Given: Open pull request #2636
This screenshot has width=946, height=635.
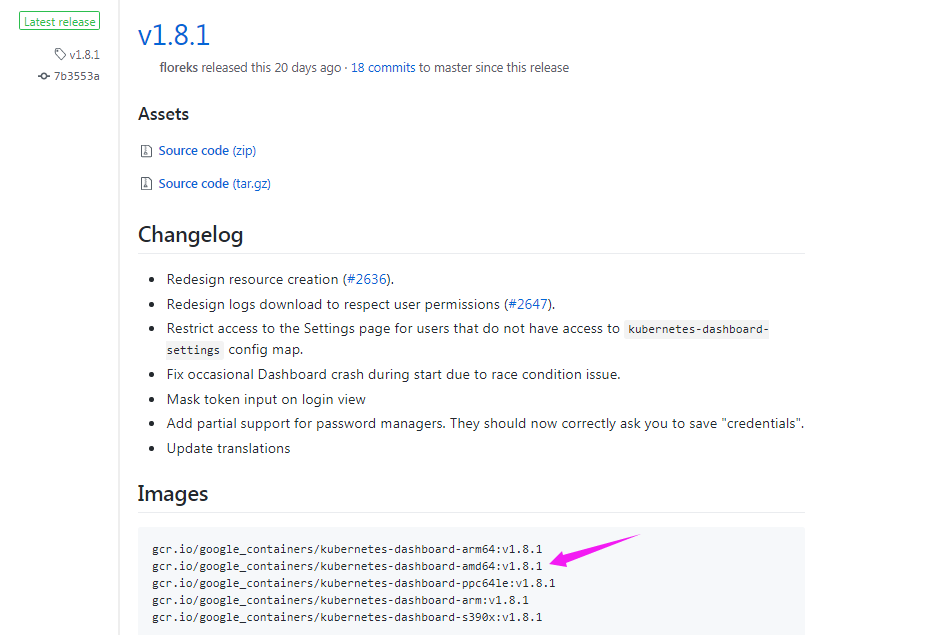Looking at the screenshot, I should (x=367, y=279).
